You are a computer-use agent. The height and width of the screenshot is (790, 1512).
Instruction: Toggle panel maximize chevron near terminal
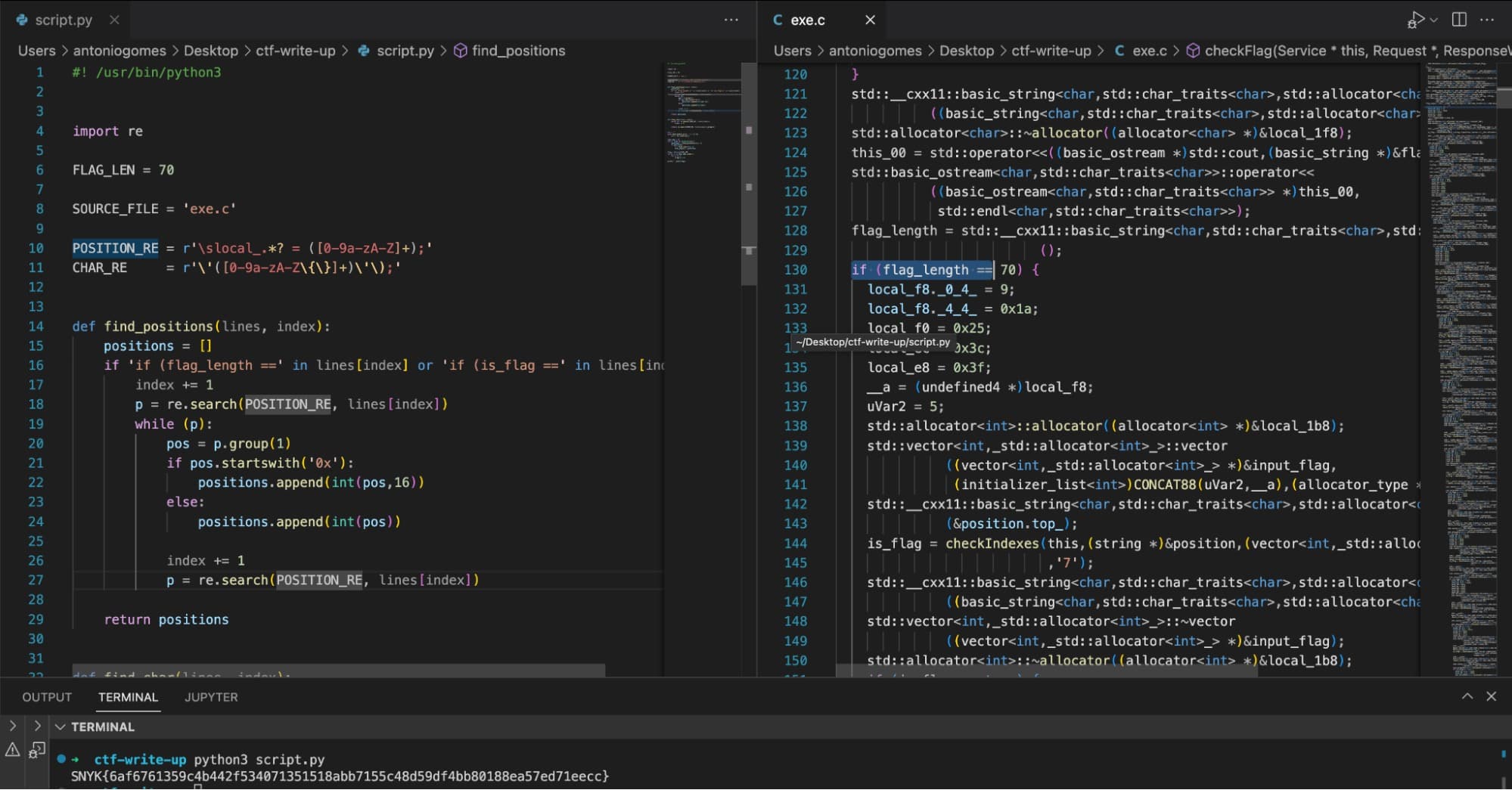tap(1467, 696)
